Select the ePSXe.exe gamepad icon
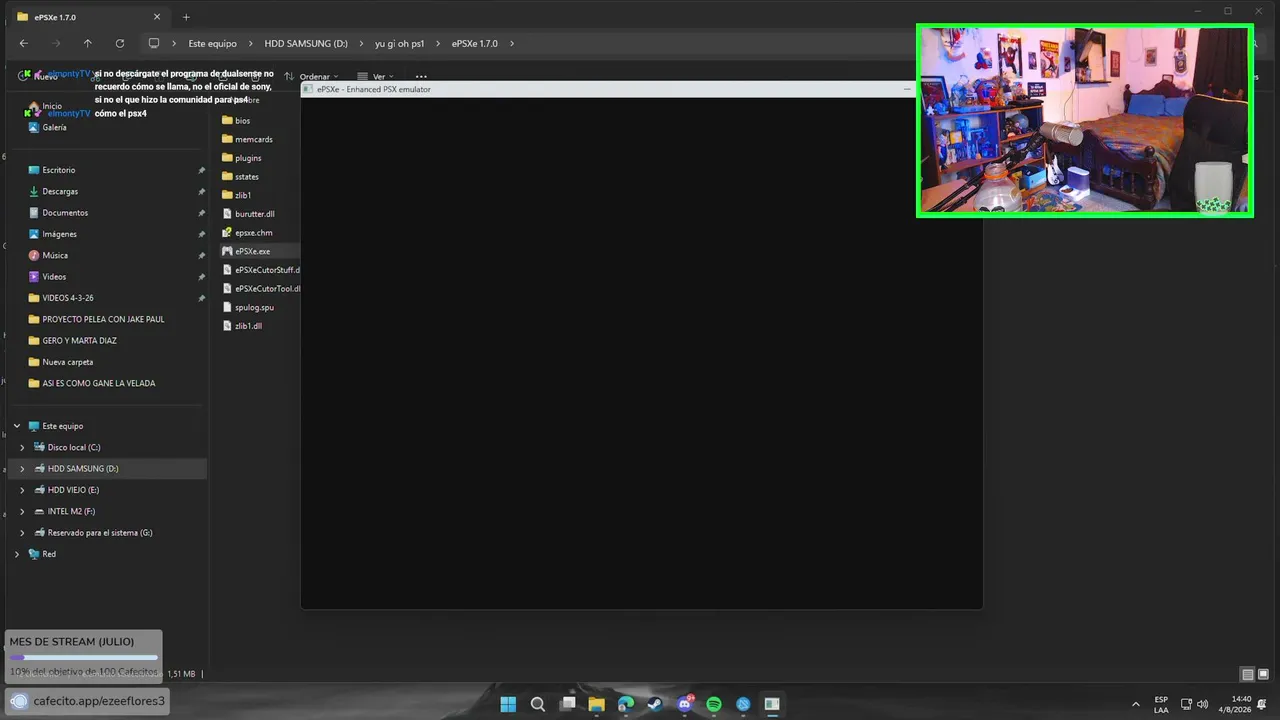 [227, 251]
